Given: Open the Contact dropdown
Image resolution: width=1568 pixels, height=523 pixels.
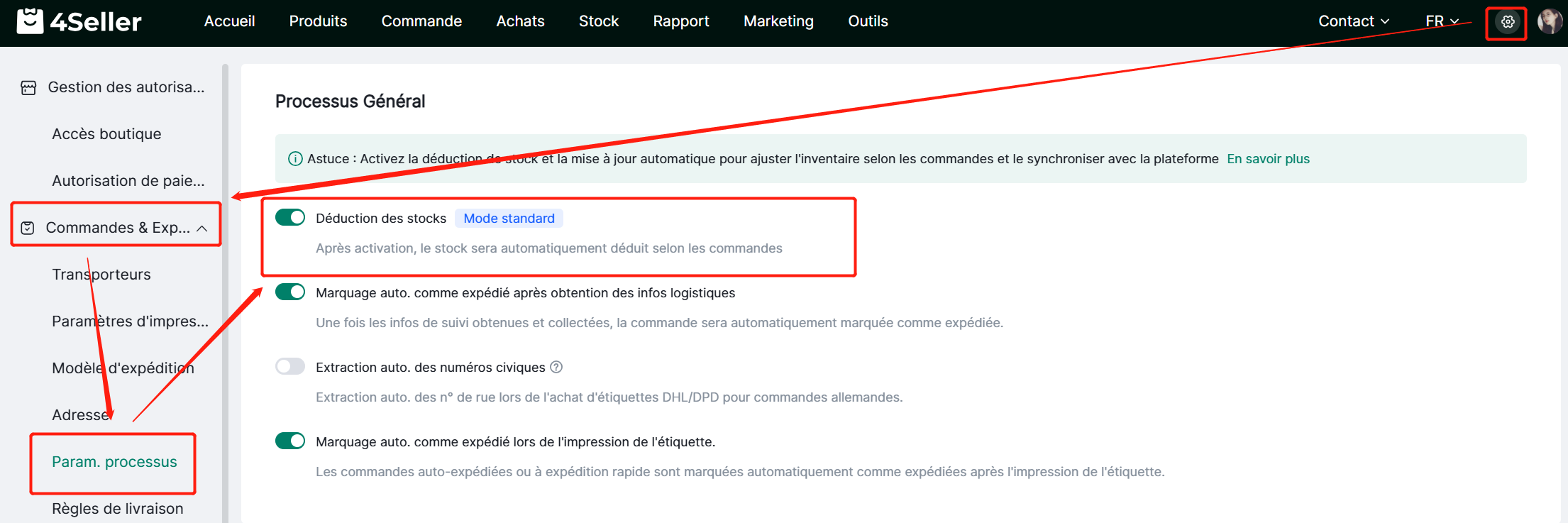Looking at the screenshot, I should pyautogui.click(x=1353, y=21).
